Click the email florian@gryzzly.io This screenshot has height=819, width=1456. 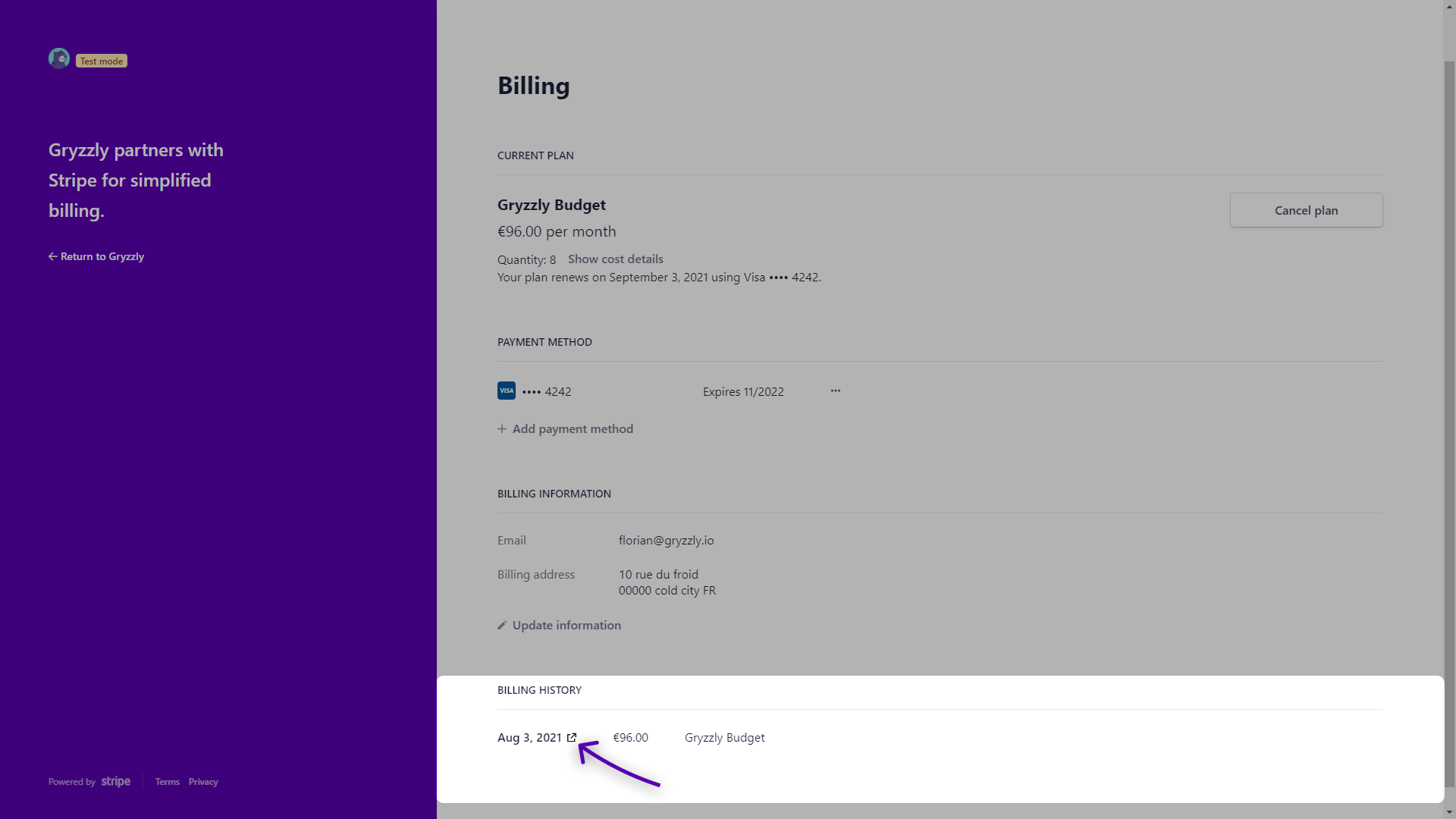[666, 541]
